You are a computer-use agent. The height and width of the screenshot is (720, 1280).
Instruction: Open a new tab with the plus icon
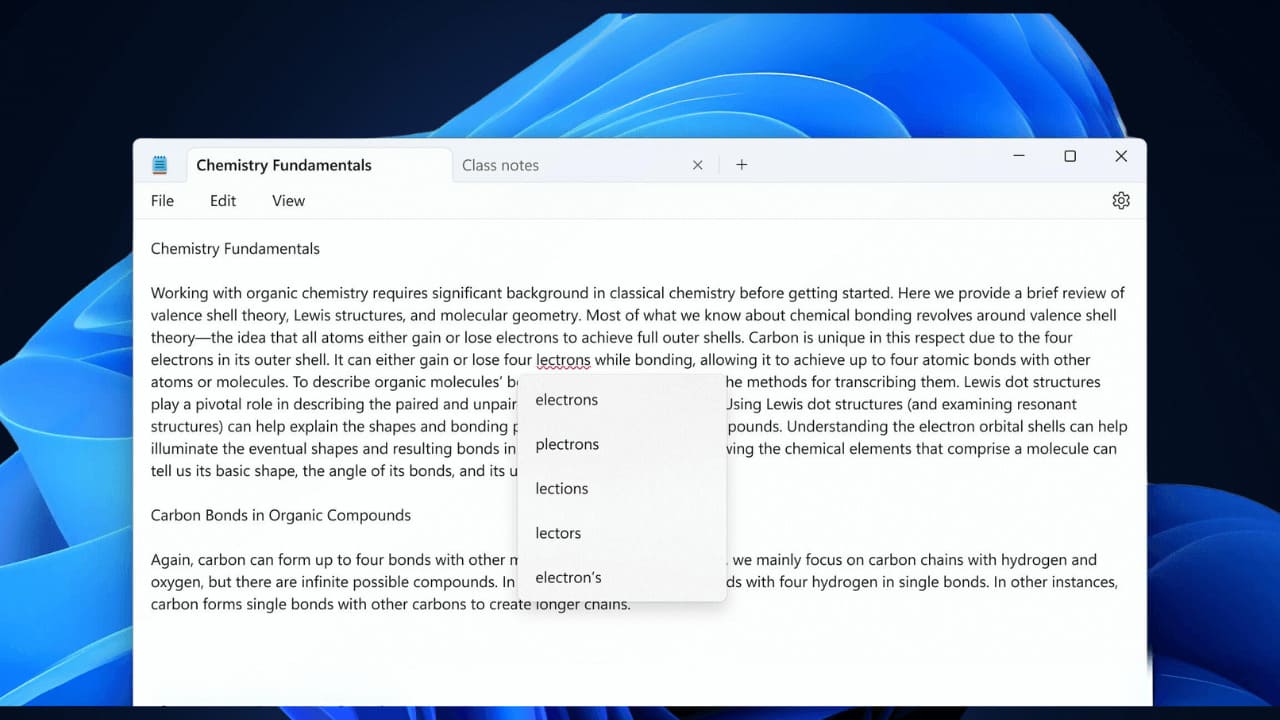(x=741, y=164)
